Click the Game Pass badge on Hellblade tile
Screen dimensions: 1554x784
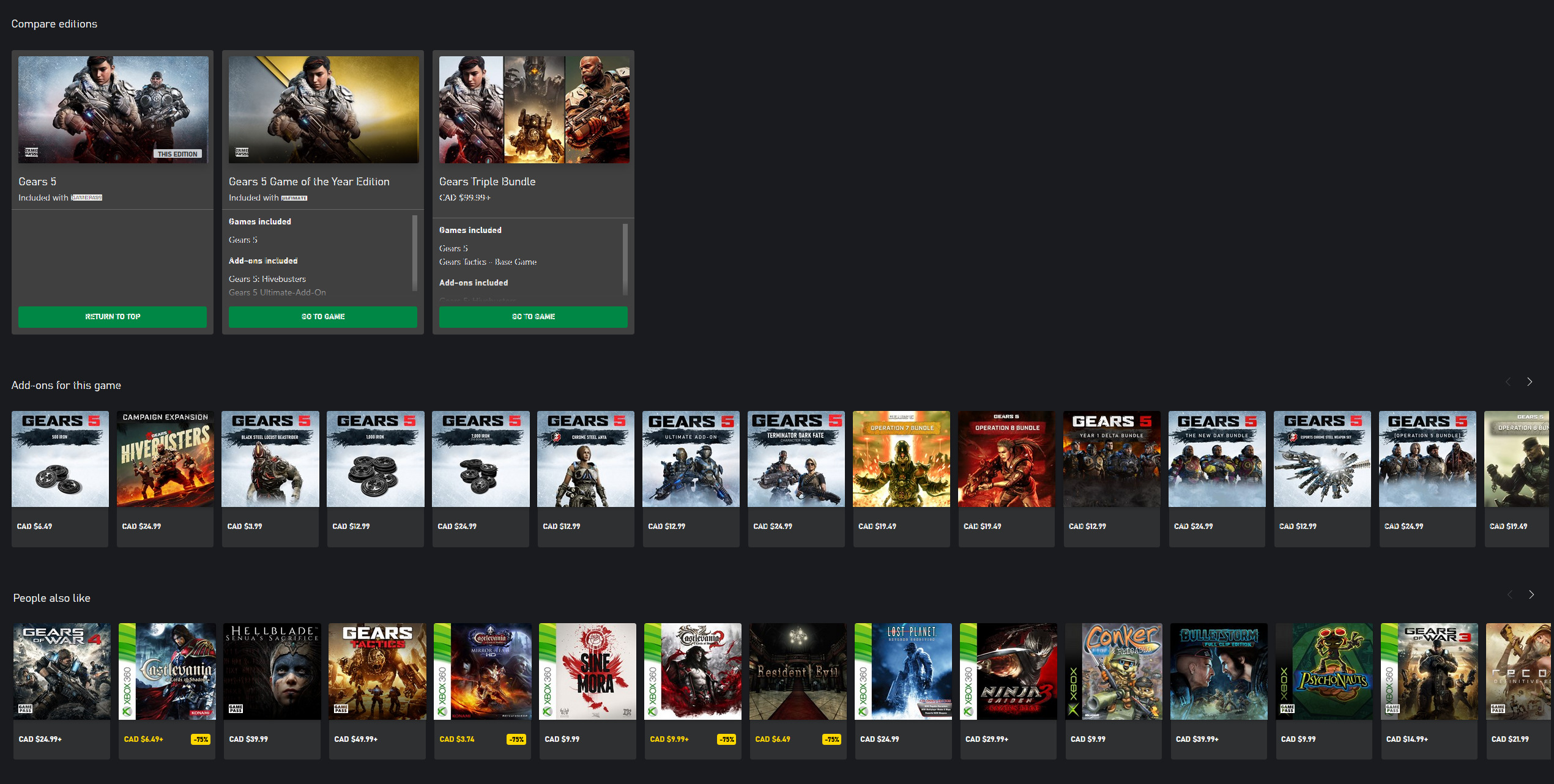click(x=236, y=708)
